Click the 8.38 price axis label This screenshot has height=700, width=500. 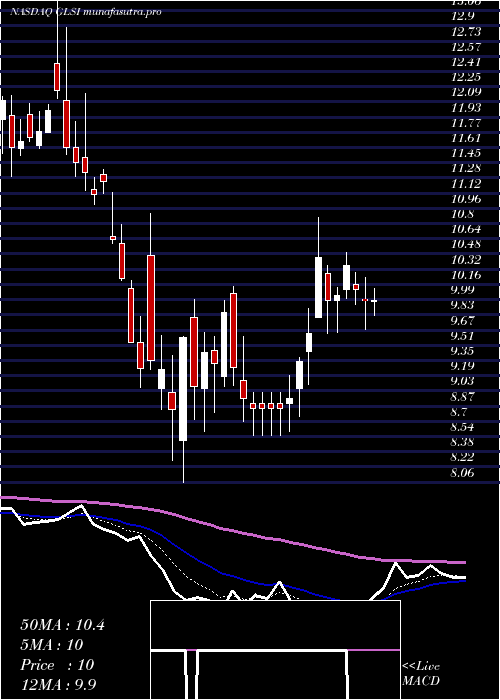coord(462,442)
